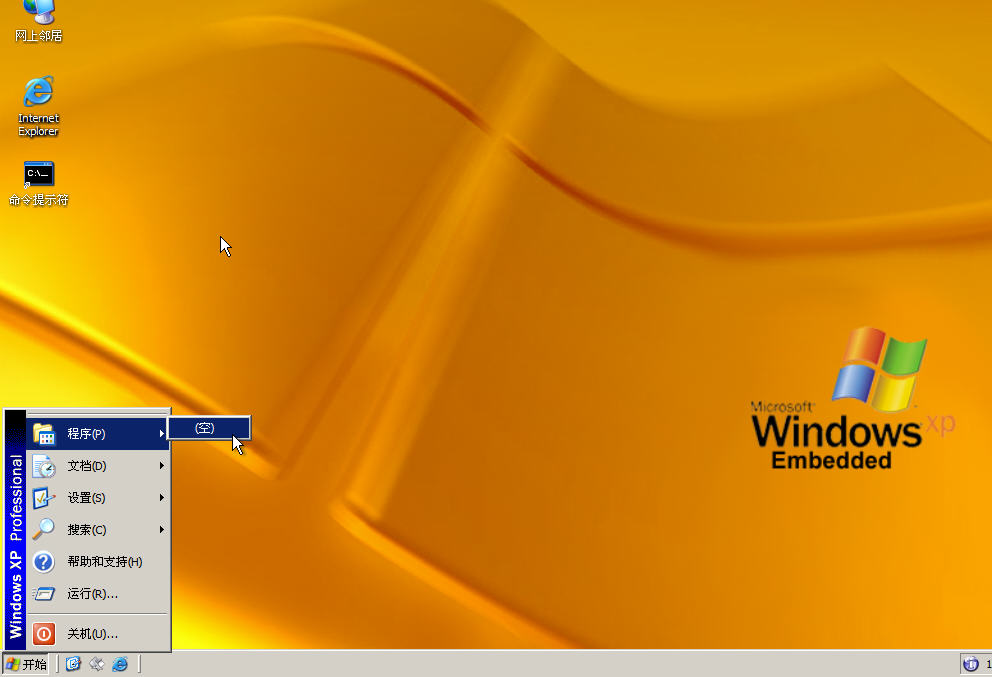Image resolution: width=992 pixels, height=677 pixels.
Task: Click the 开始 Start button
Action: pyautogui.click(x=26, y=664)
